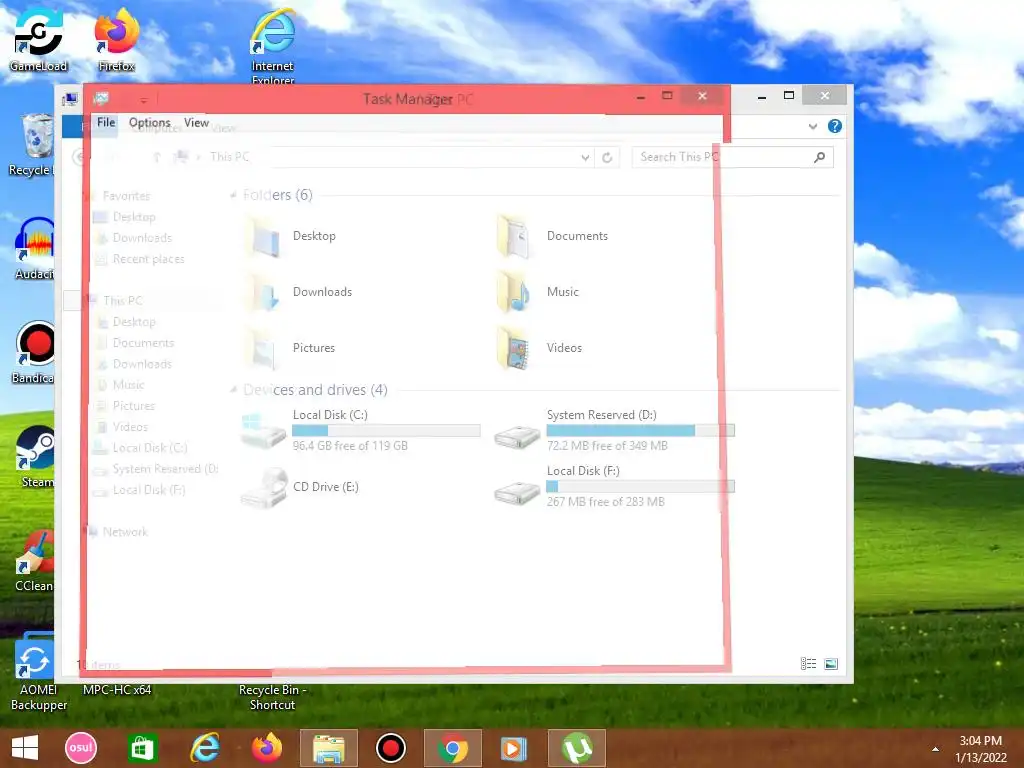Switch to details view icon in status bar
Viewport: 1024px width, 768px height.
click(x=808, y=664)
